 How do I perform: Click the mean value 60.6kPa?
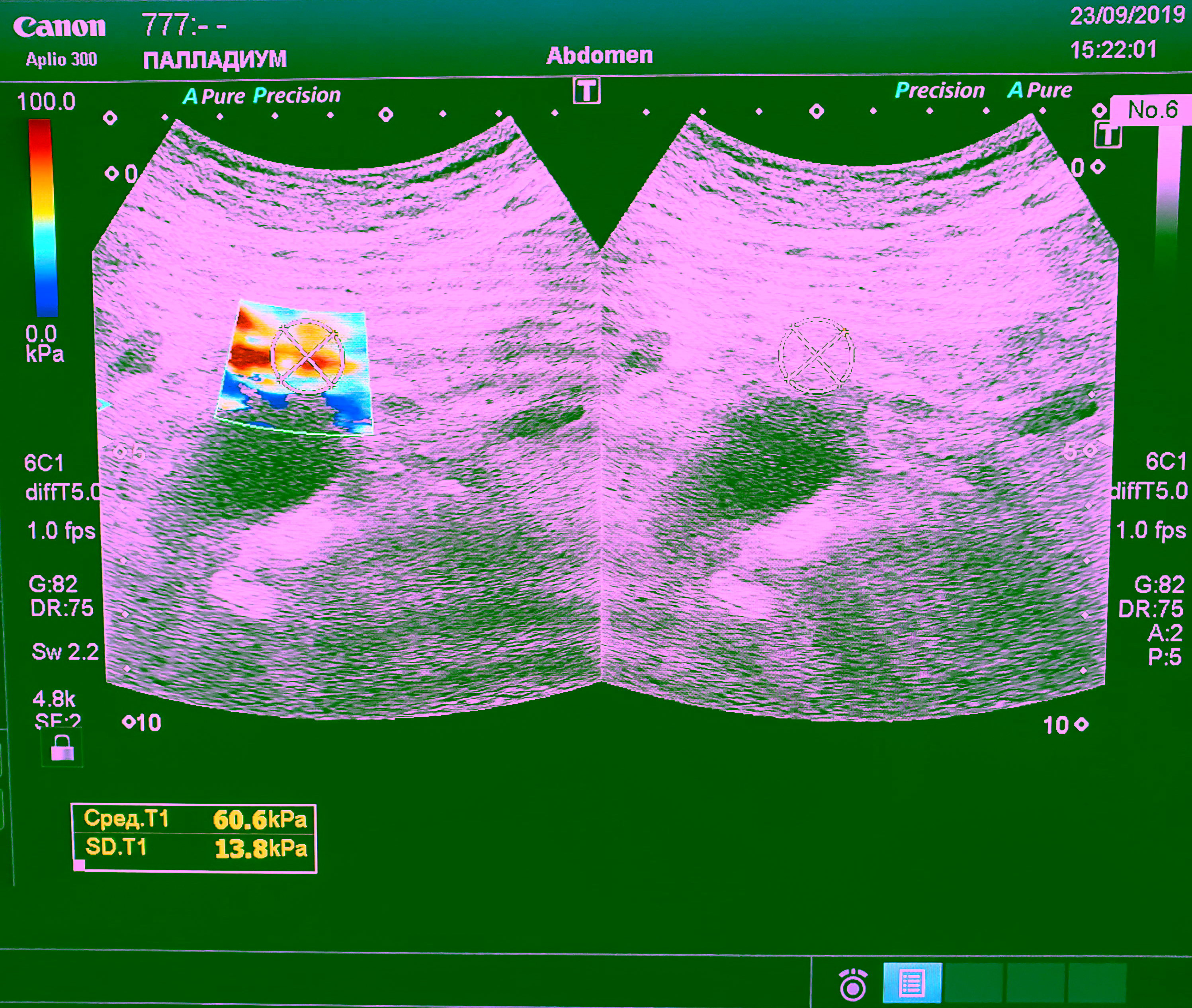tap(260, 820)
